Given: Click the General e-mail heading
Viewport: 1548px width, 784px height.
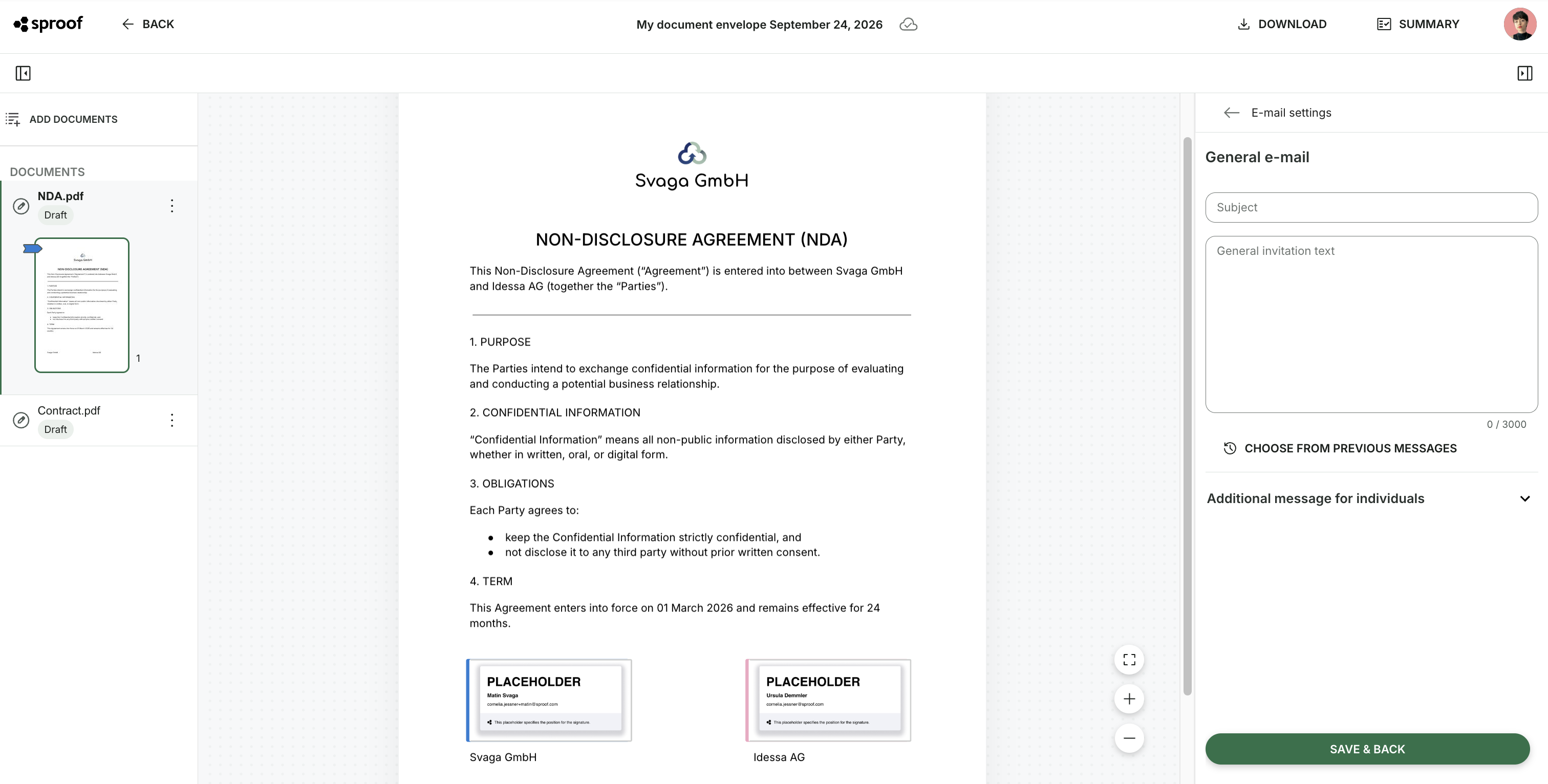Looking at the screenshot, I should pyautogui.click(x=1257, y=158).
